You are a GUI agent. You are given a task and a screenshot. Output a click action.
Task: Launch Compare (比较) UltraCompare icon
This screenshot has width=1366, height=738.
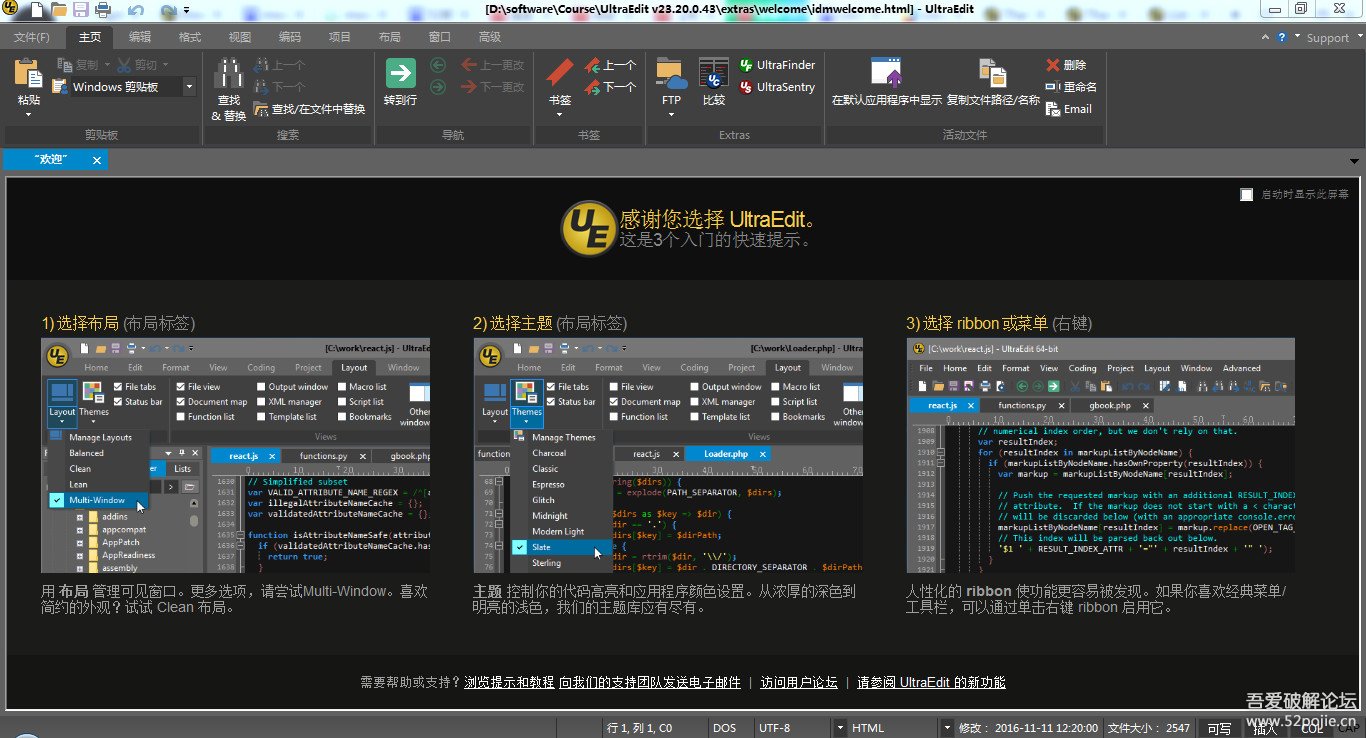click(713, 74)
